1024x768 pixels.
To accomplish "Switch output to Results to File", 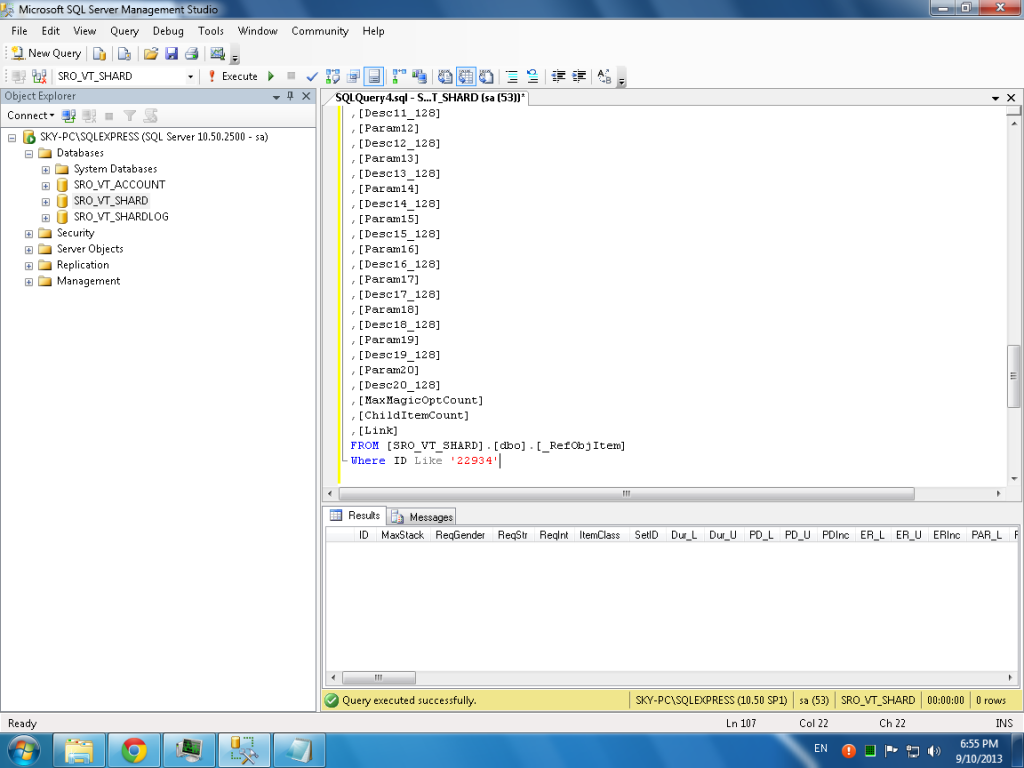I will [487, 76].
